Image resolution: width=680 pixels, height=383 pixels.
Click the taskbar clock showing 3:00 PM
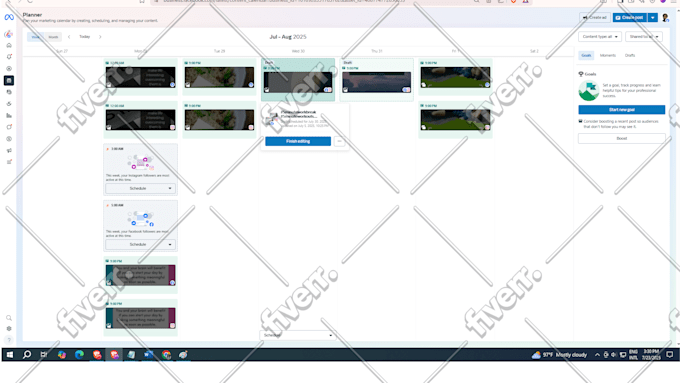coord(651,355)
